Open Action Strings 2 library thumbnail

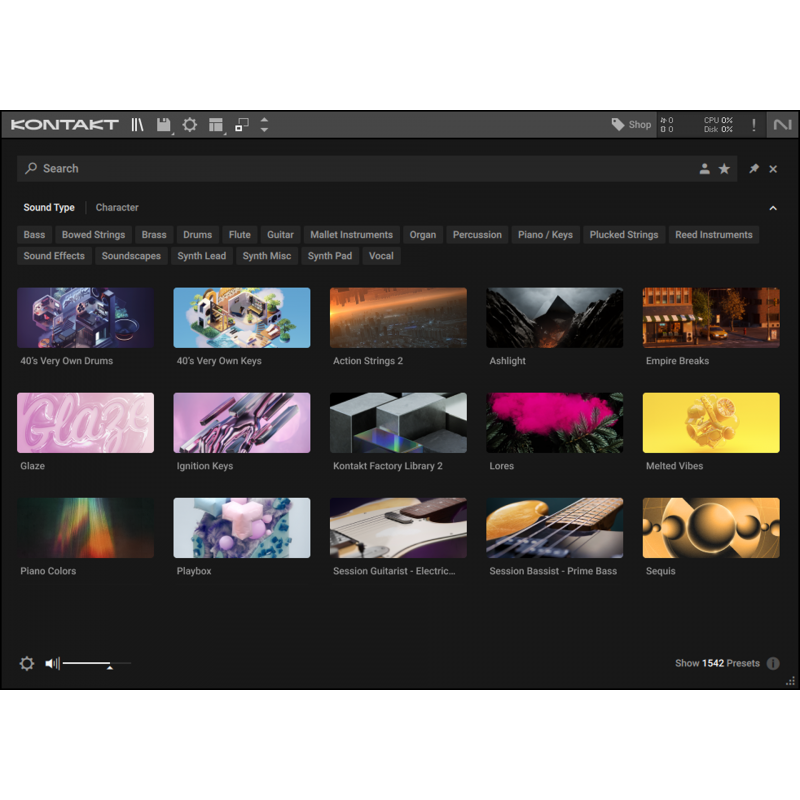point(398,318)
